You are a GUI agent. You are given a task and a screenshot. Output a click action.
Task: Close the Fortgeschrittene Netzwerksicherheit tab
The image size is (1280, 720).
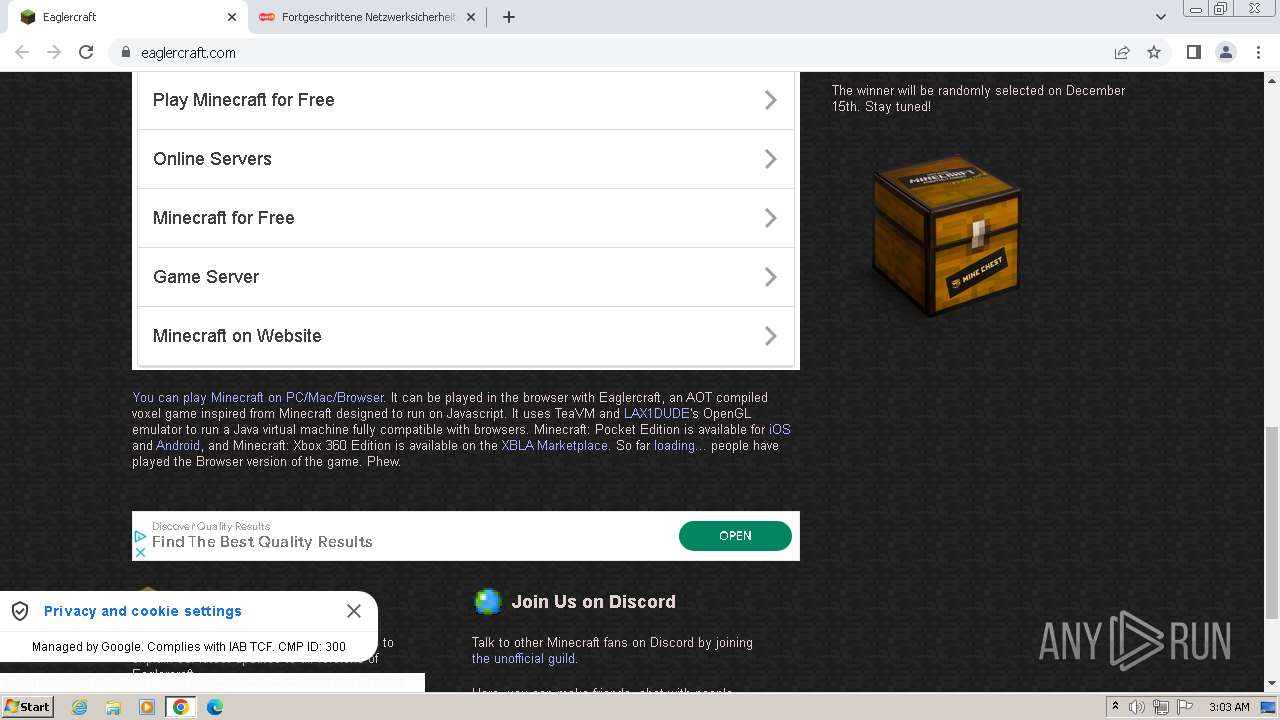[x=471, y=17]
